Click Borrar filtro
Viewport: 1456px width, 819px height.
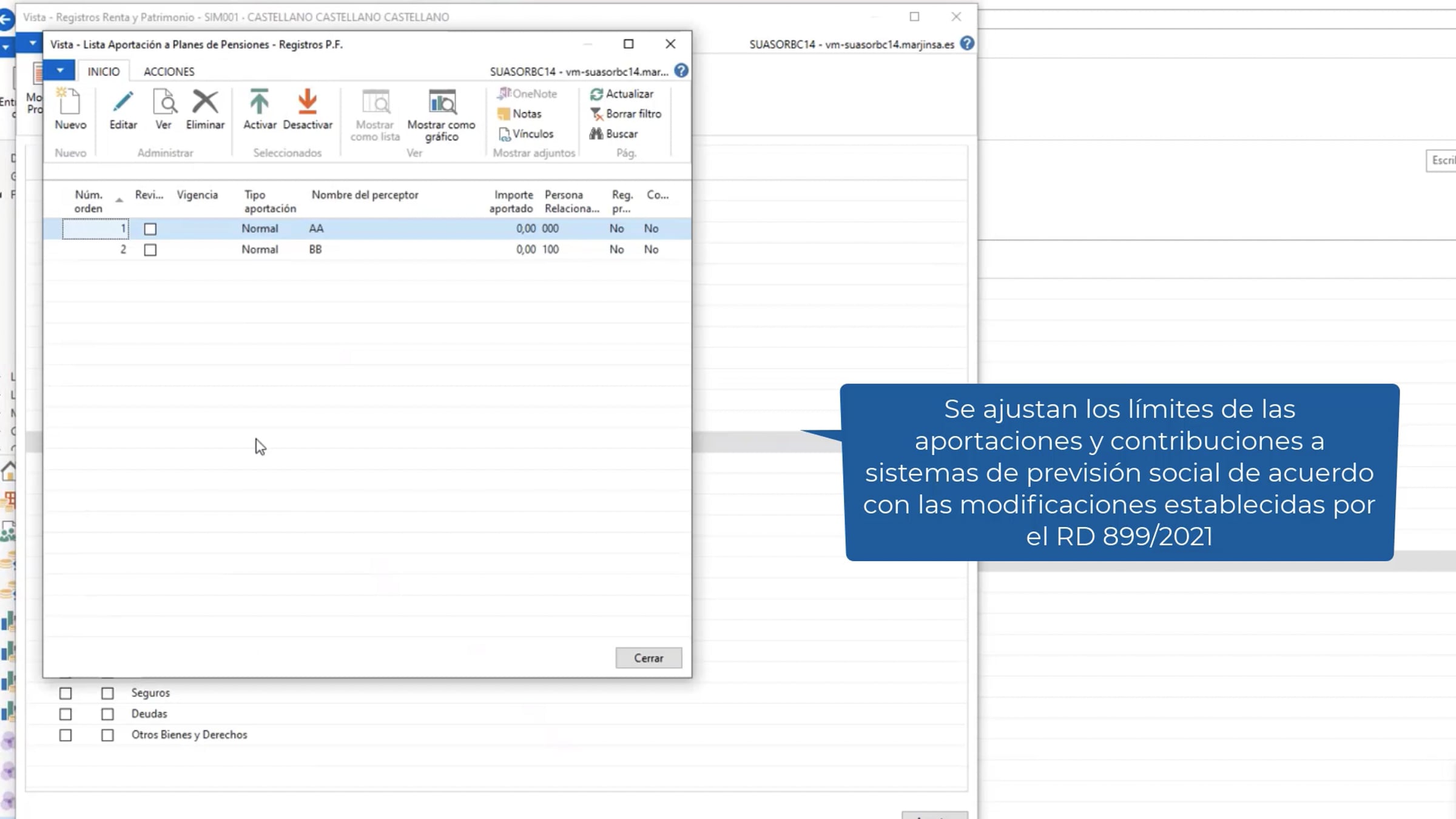[x=625, y=113]
